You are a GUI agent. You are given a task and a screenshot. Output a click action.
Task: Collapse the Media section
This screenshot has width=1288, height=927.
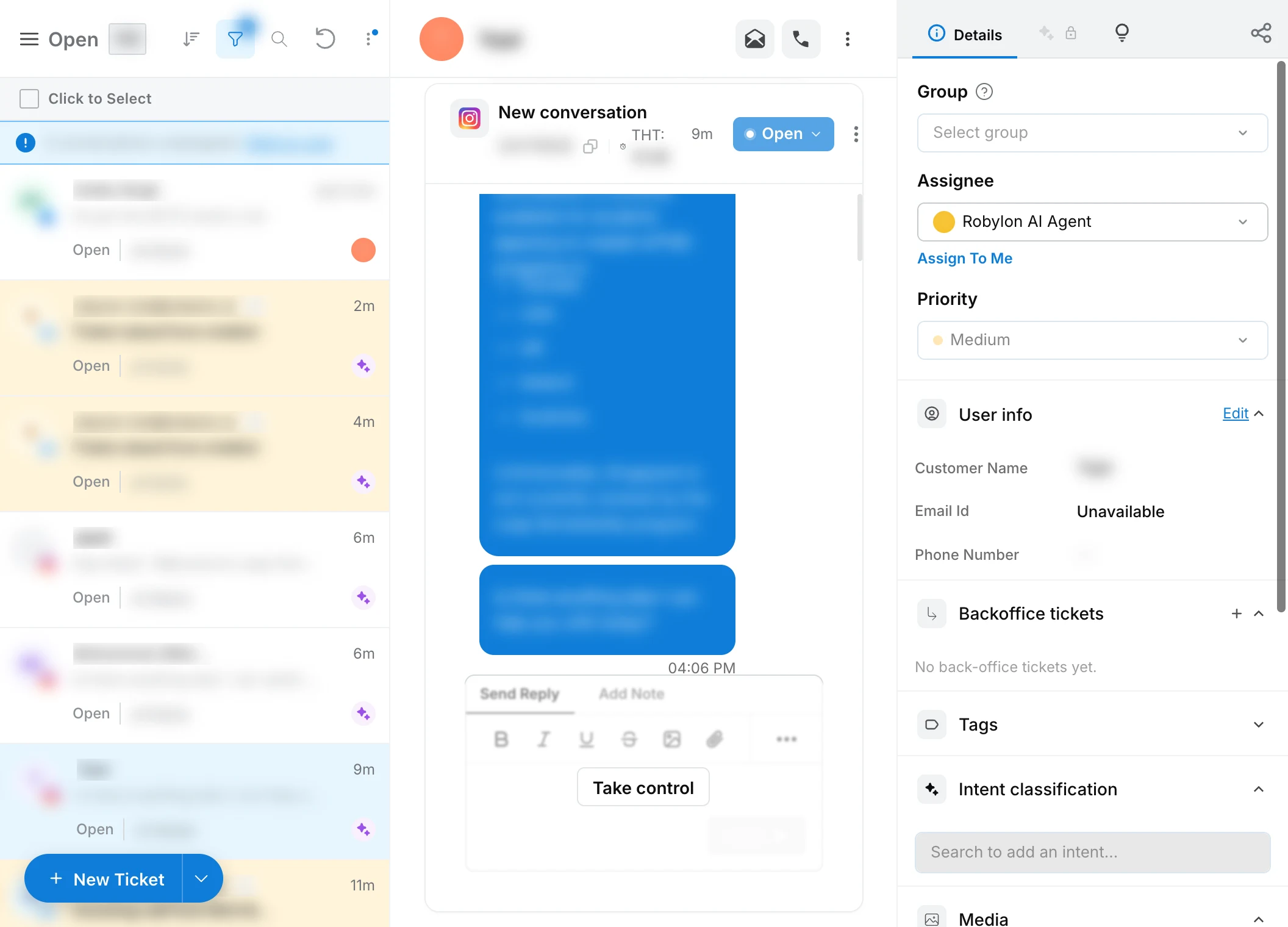pos(1259,919)
